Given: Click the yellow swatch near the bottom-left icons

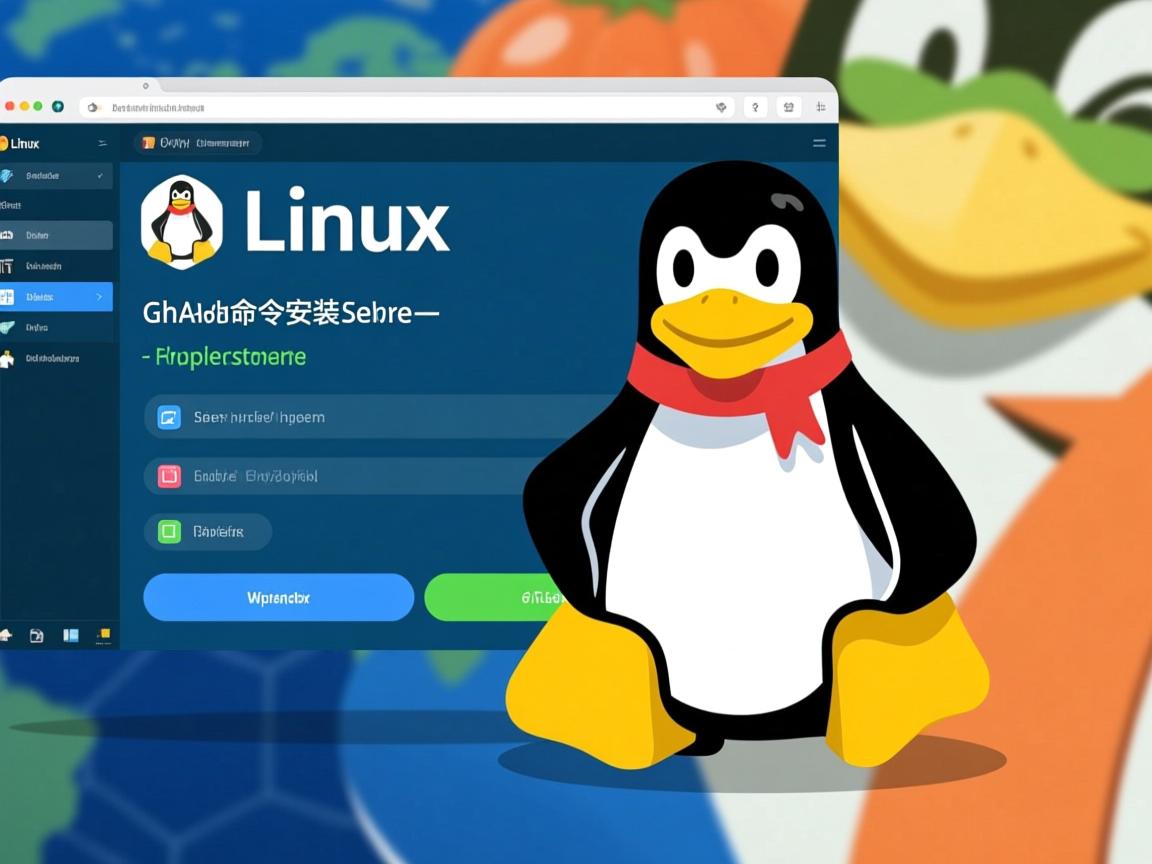Looking at the screenshot, I should (104, 634).
